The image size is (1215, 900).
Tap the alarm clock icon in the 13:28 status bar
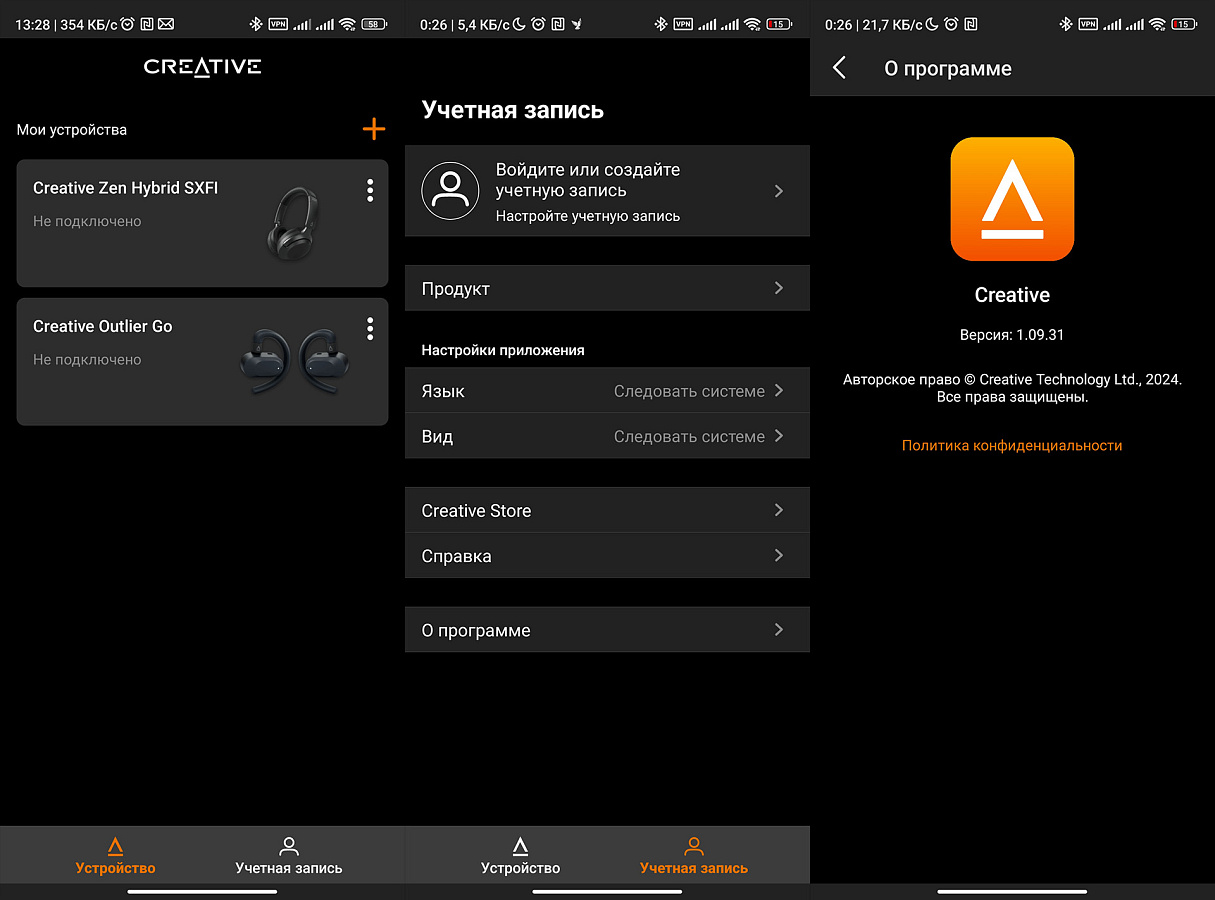tap(128, 24)
